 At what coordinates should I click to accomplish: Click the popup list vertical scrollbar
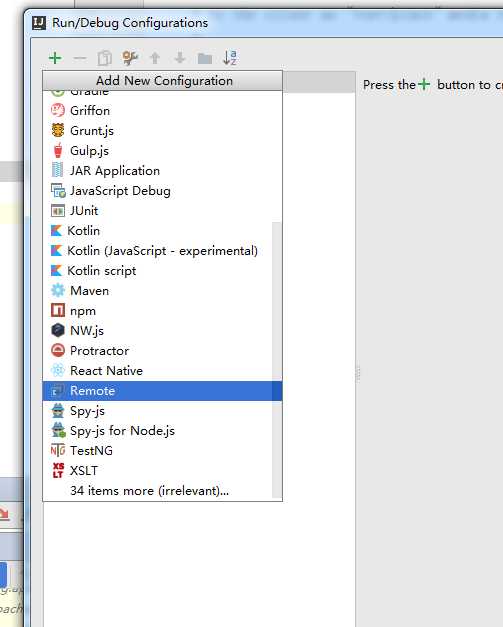[x=277, y=360]
